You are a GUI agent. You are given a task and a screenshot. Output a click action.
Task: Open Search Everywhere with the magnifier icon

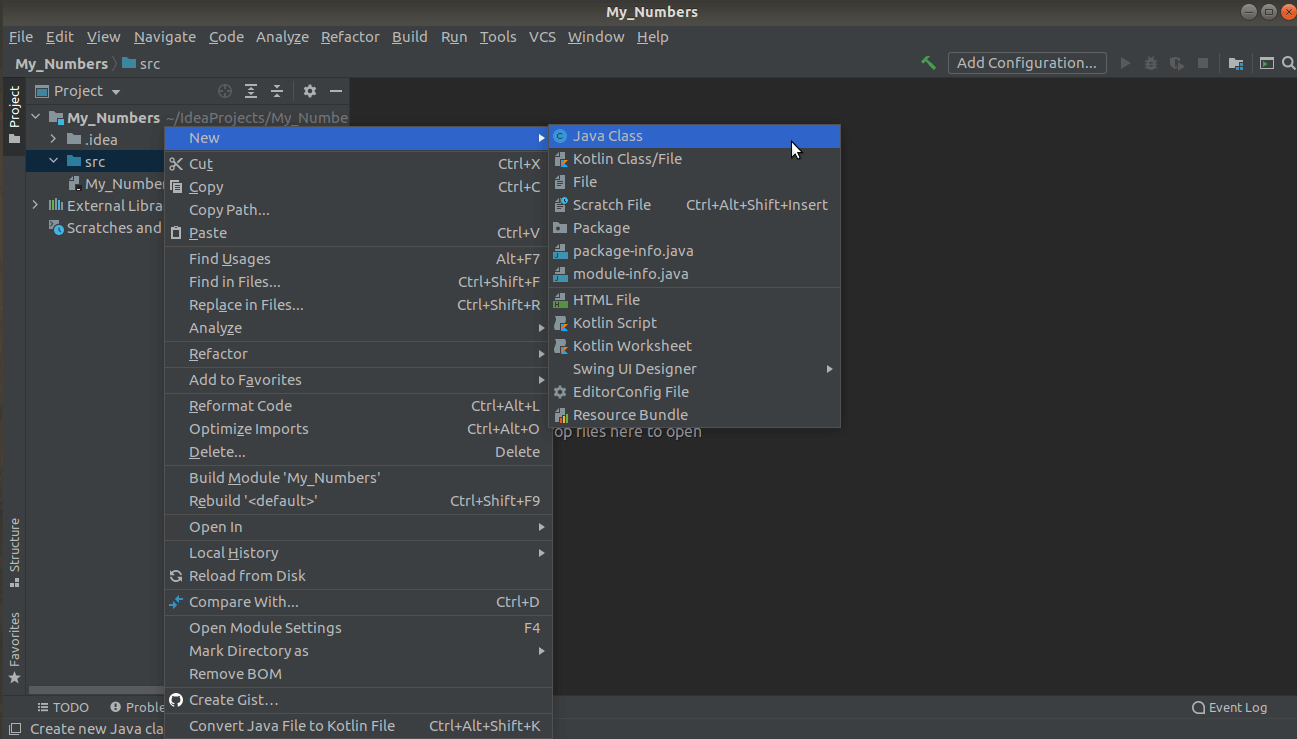coord(1289,62)
